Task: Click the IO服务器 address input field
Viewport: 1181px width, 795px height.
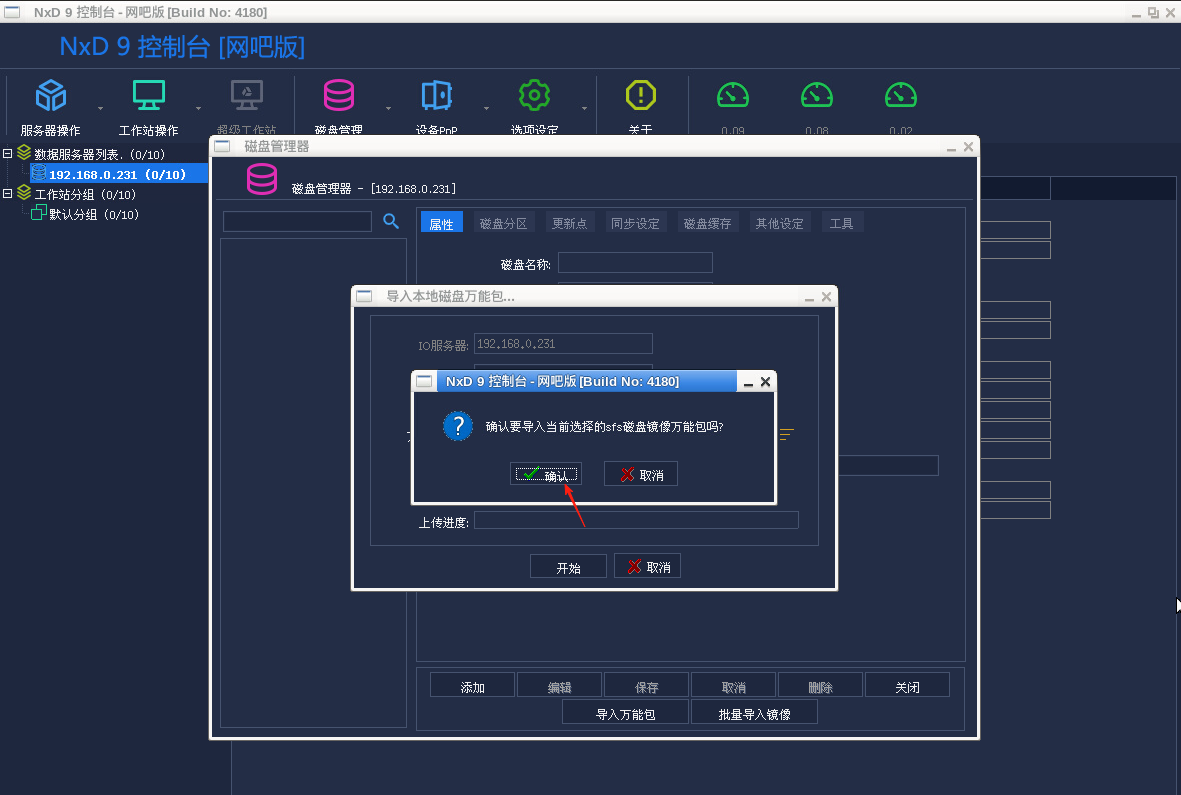Action: (x=562, y=343)
